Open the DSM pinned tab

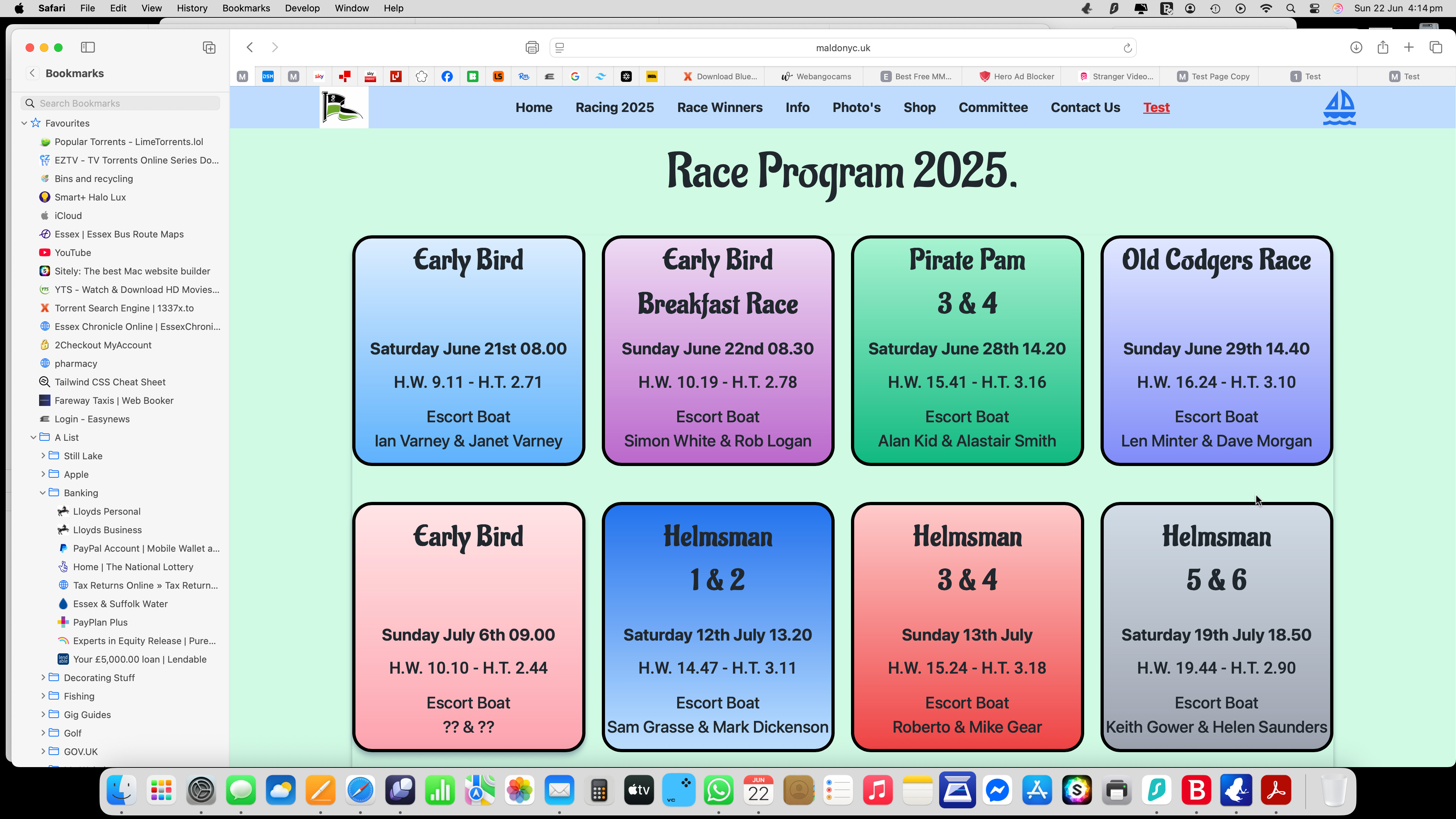click(x=268, y=76)
